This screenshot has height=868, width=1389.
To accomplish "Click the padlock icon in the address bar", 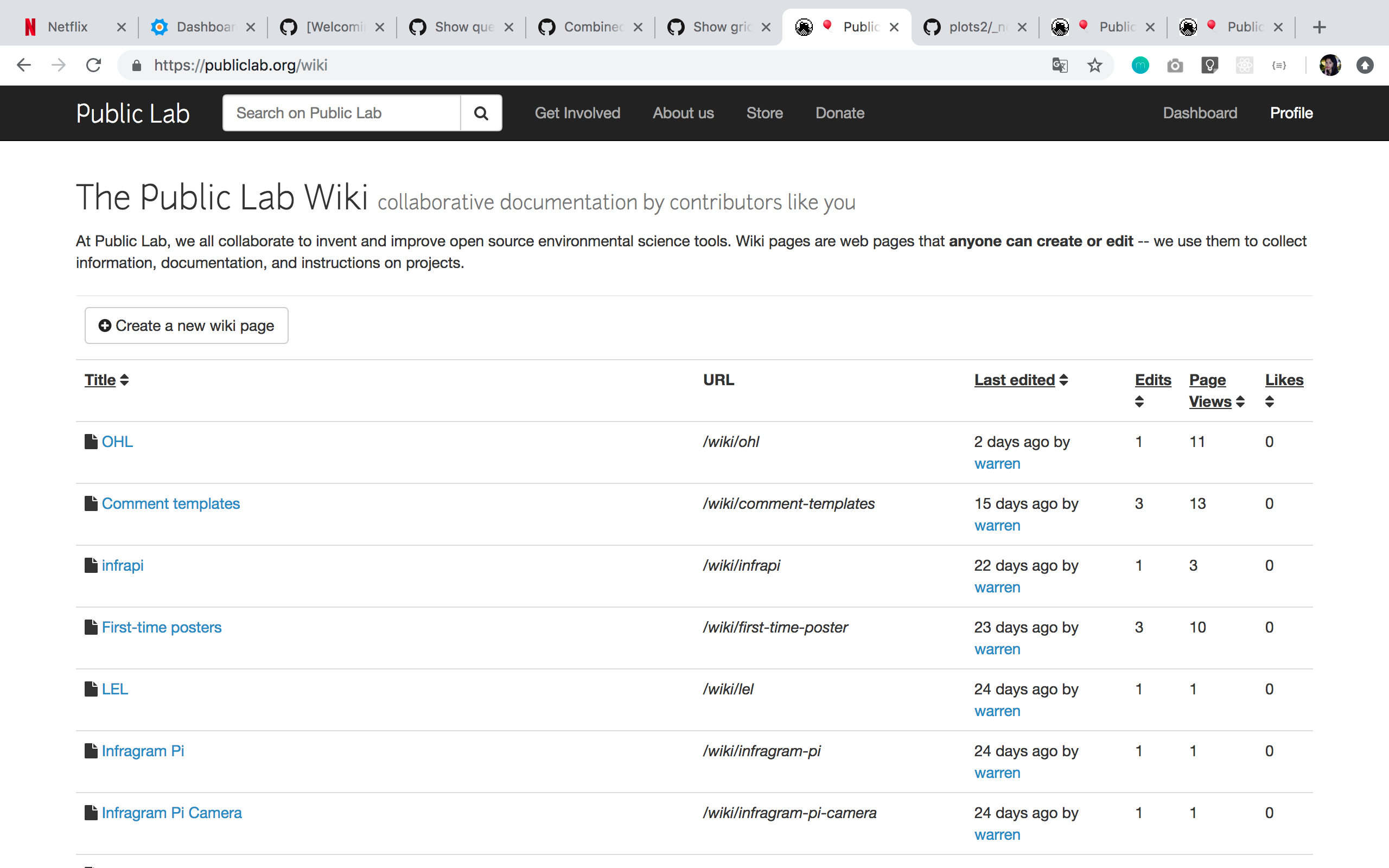I will point(136,65).
